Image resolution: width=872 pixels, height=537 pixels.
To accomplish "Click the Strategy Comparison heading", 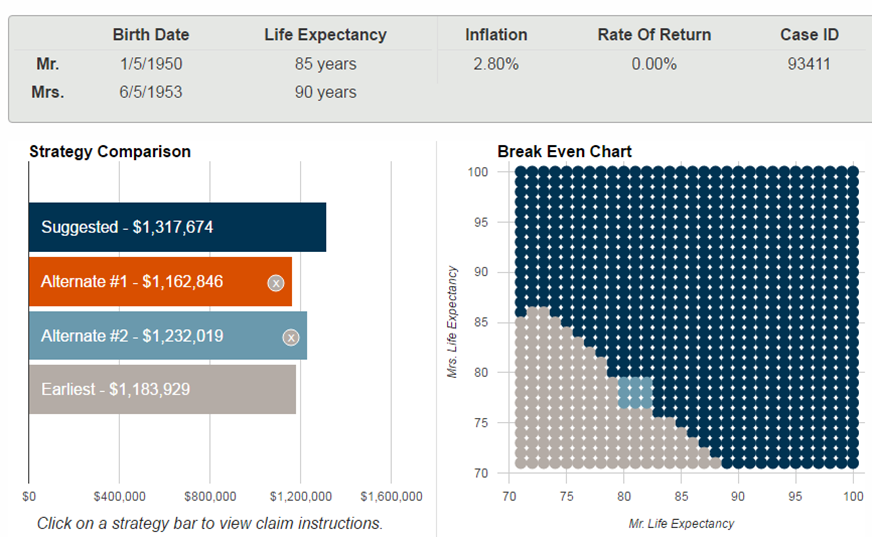I will pyautogui.click(x=110, y=152).
